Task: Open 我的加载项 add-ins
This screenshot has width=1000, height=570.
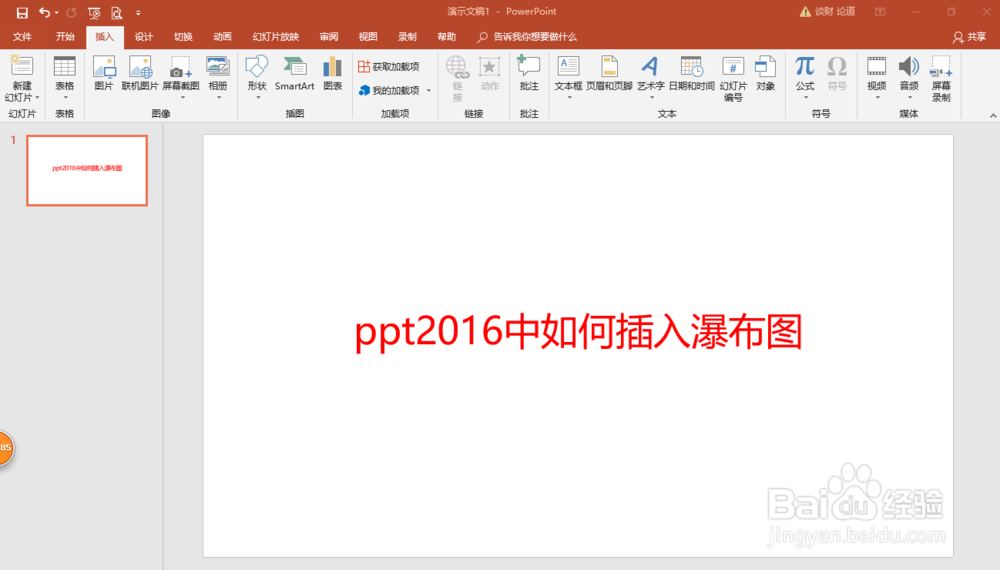Action: click(390, 91)
